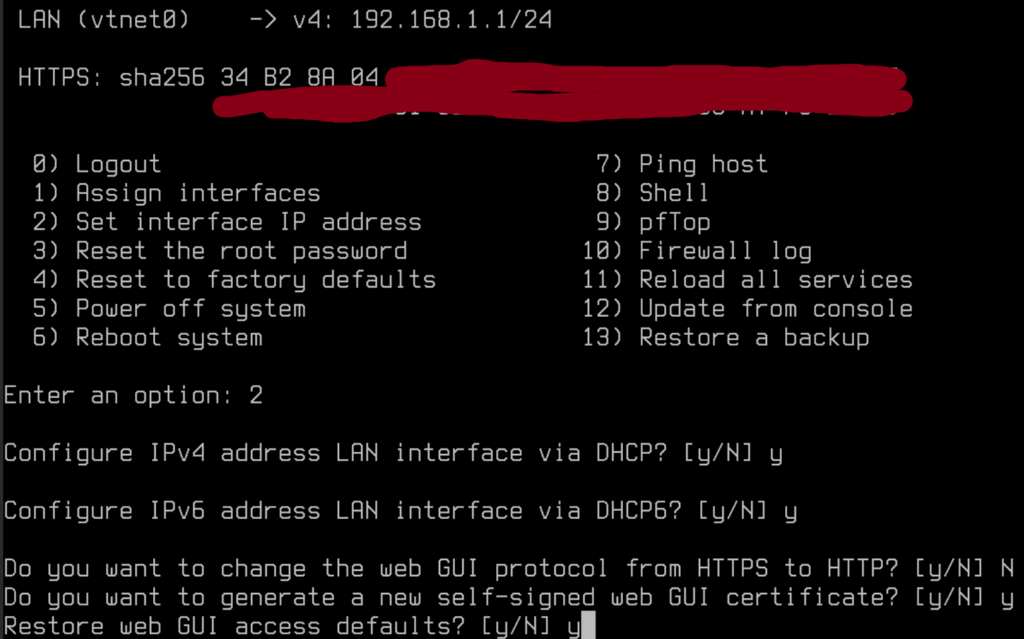Select "1) Assign interfaces" in console menu
This screenshot has height=639, width=1024.
[177, 193]
